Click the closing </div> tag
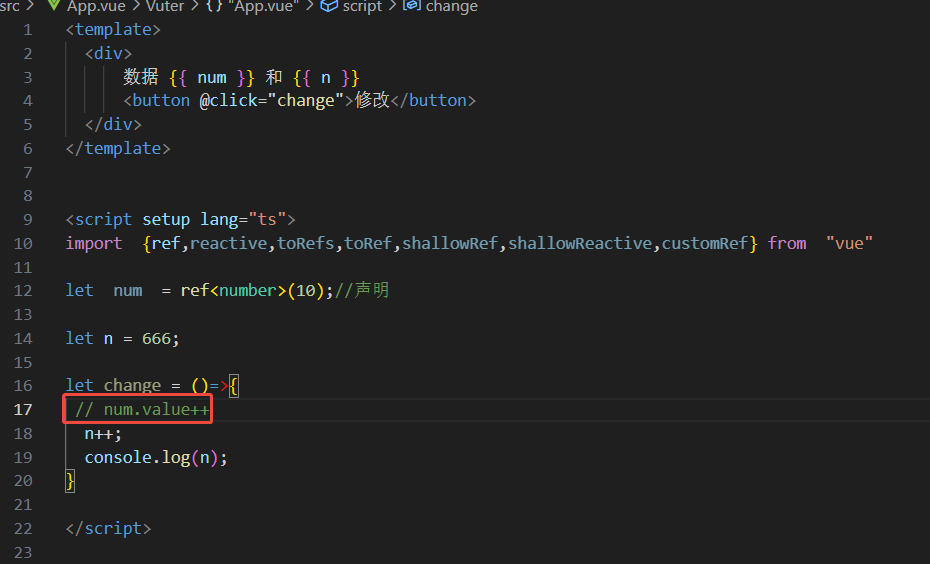Image resolution: width=930 pixels, height=564 pixels. pyautogui.click(x=113, y=125)
